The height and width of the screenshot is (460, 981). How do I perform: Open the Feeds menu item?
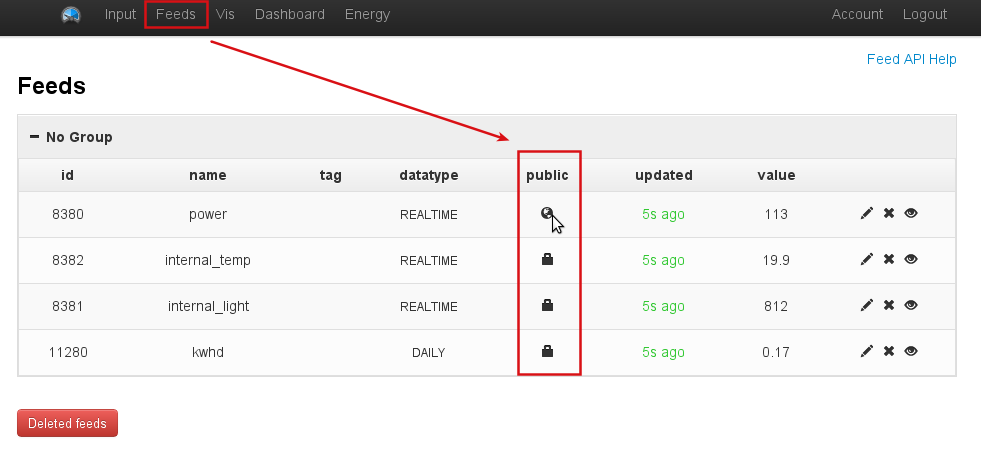click(176, 15)
